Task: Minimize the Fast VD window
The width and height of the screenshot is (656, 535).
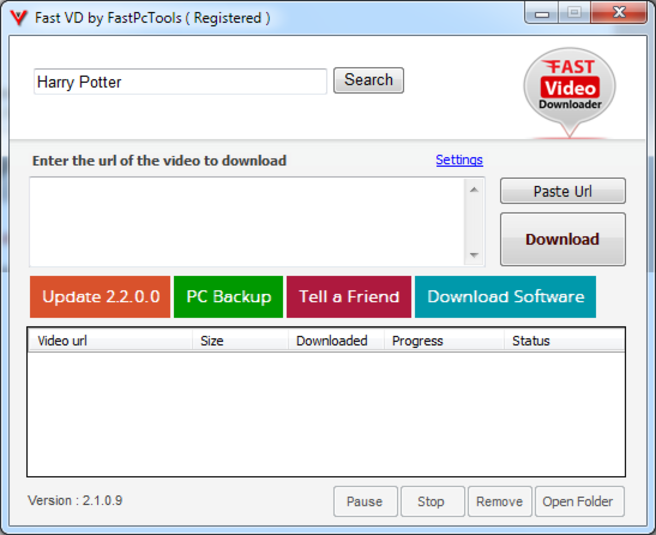Action: click(541, 13)
